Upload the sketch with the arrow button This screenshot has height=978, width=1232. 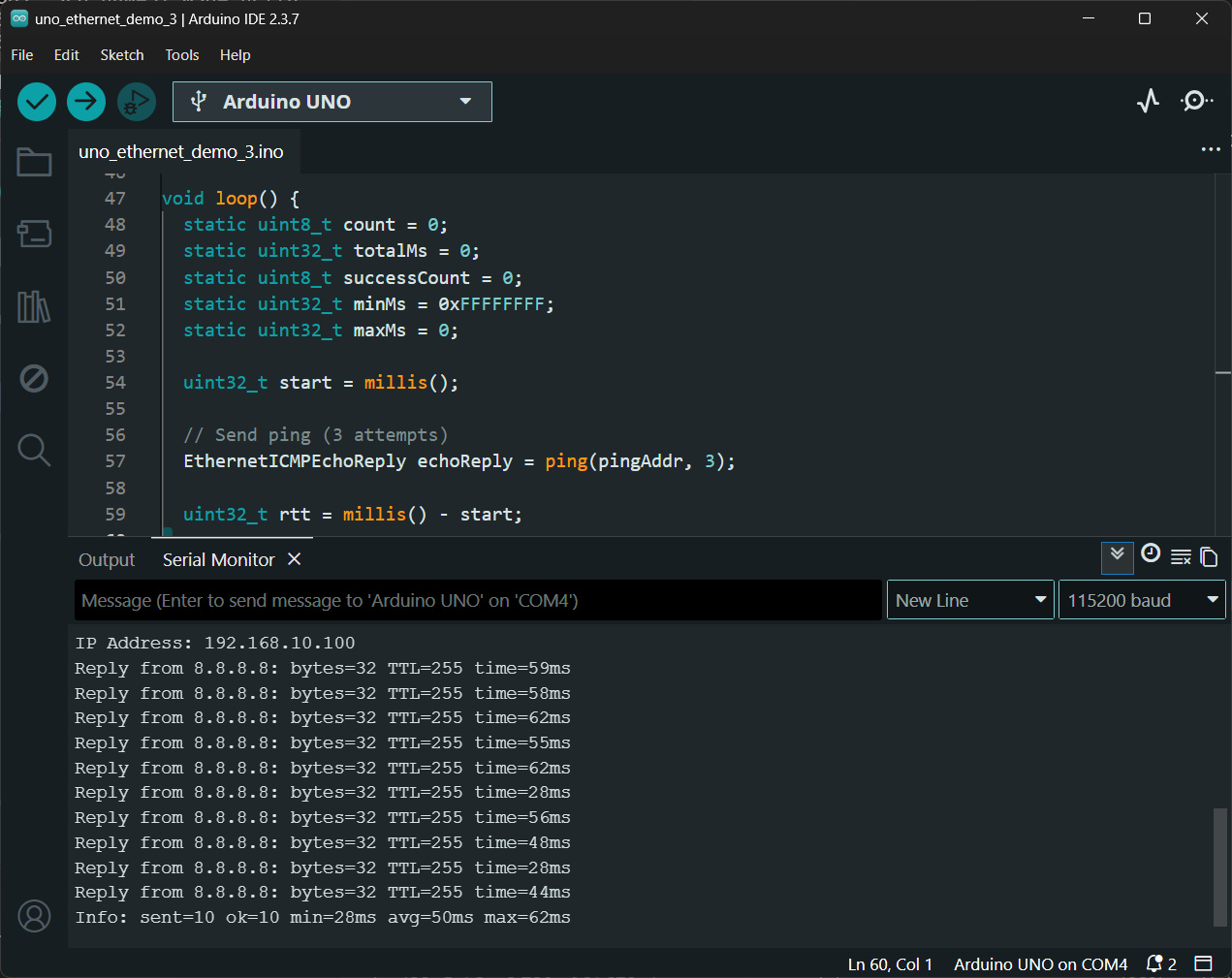coord(86,102)
